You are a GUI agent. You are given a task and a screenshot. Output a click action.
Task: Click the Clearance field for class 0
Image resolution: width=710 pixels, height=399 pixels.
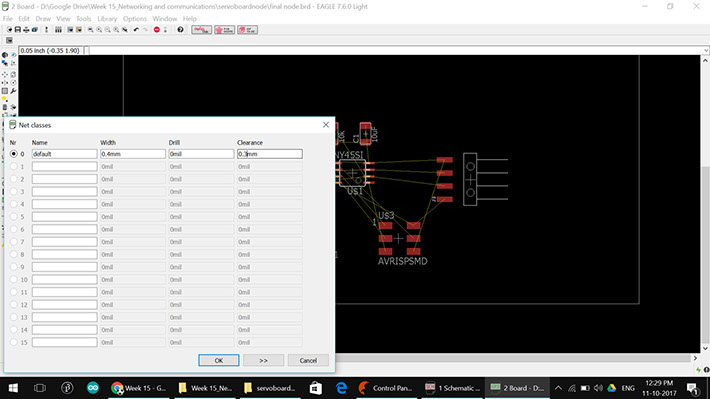269,154
